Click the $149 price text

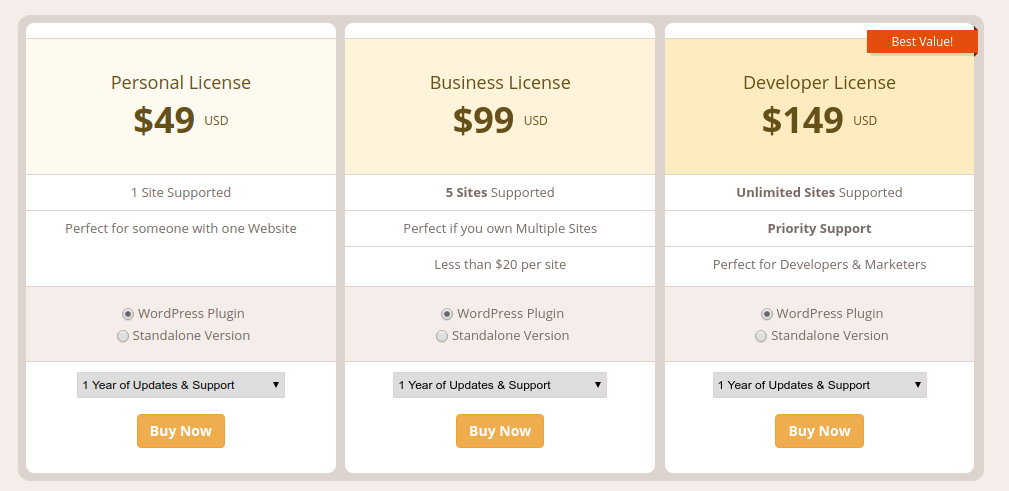[x=802, y=120]
